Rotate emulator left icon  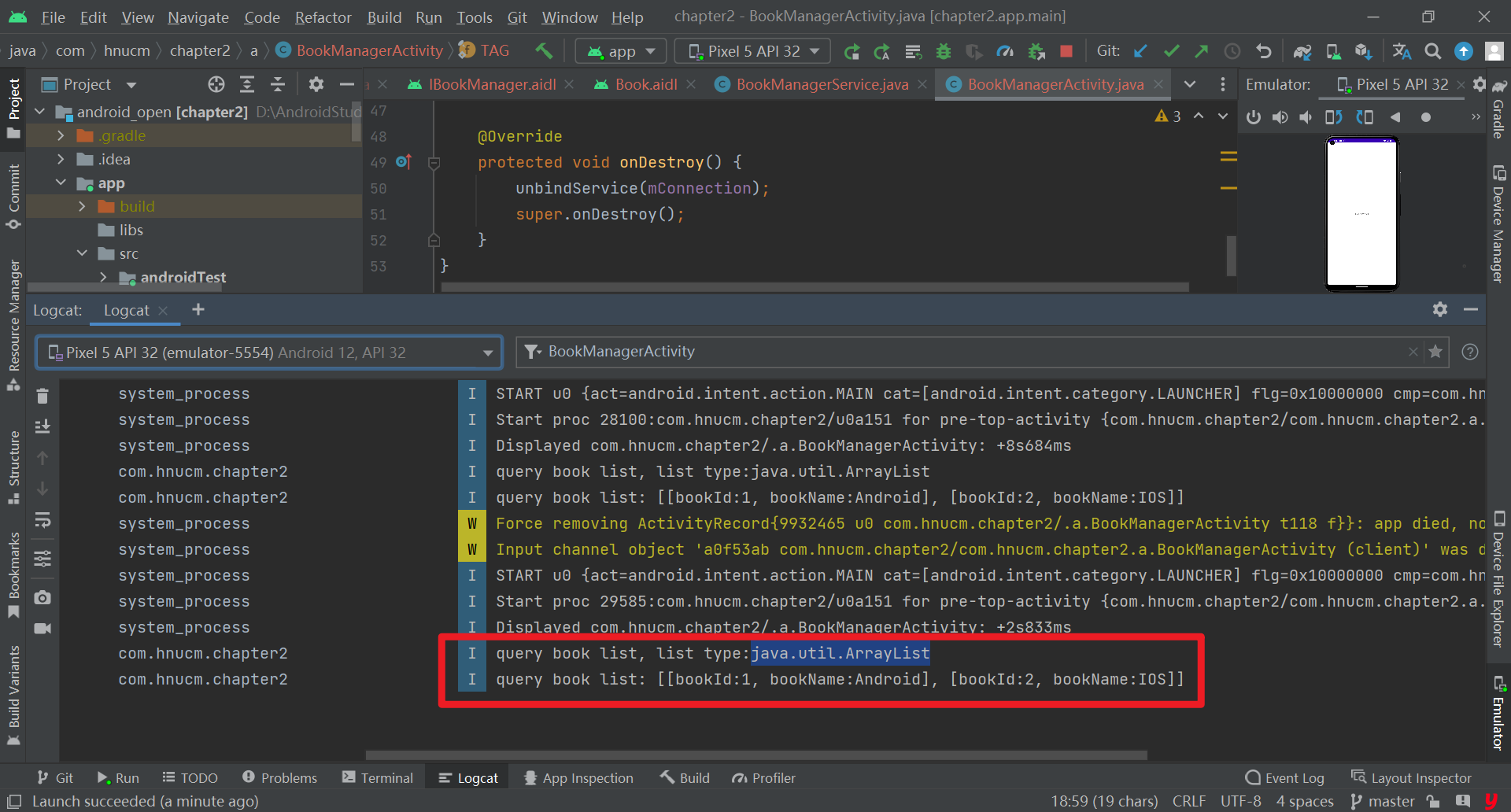pos(1334,117)
